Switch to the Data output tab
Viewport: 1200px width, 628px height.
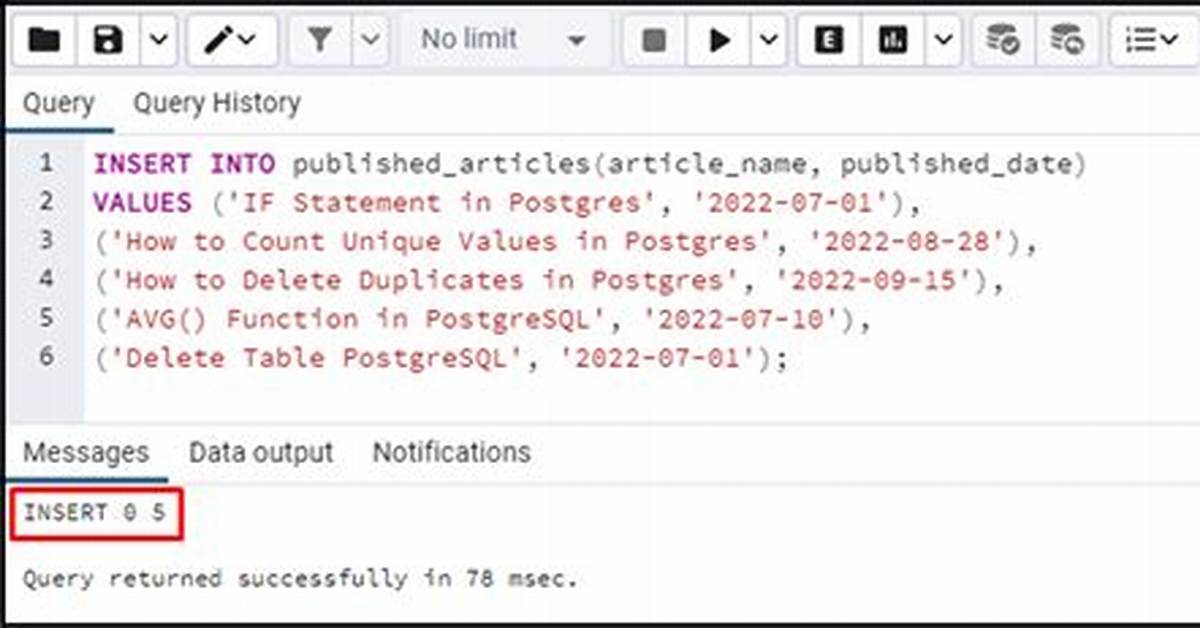pos(261,452)
